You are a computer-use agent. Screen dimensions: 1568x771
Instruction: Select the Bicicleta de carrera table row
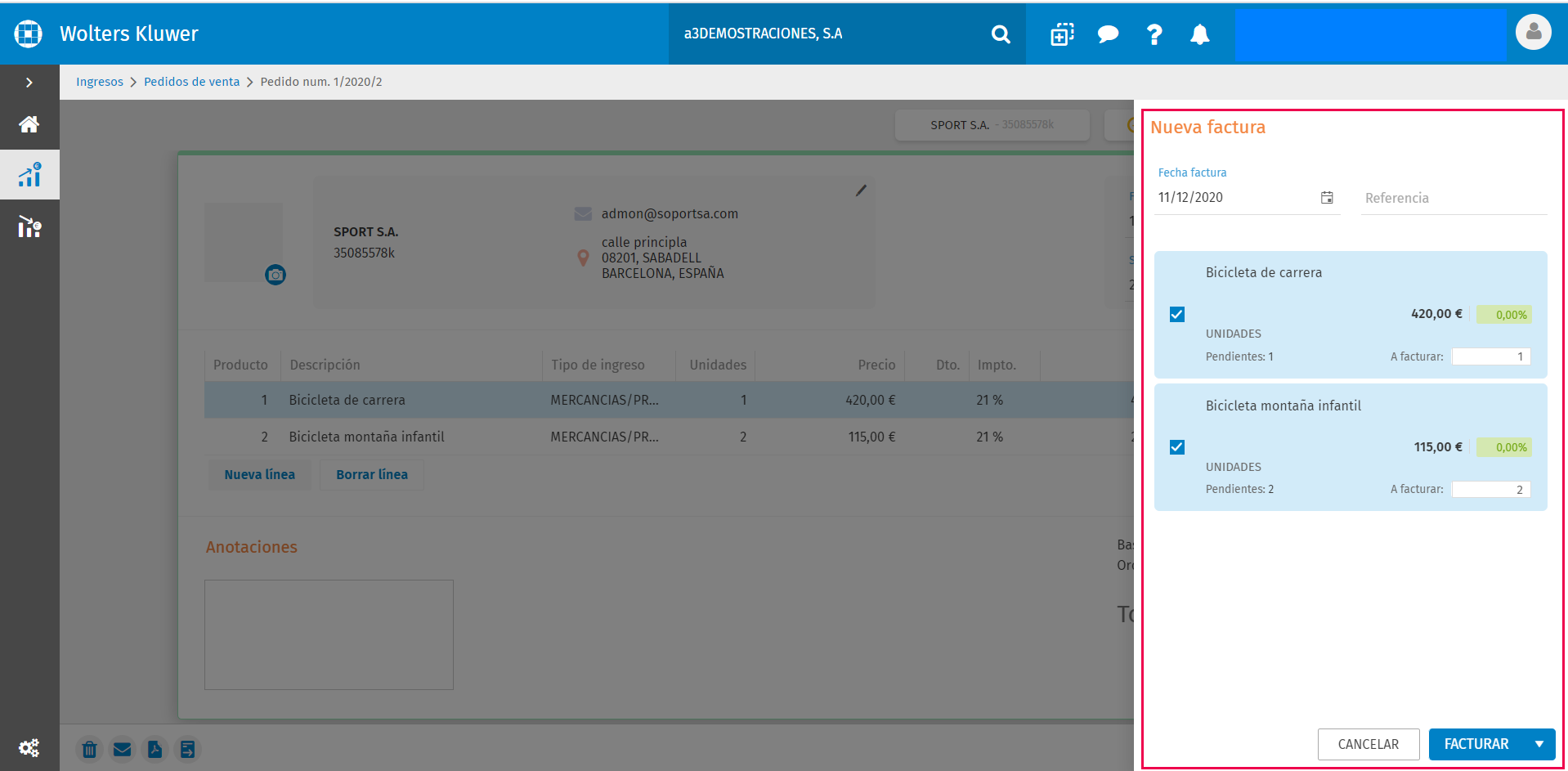(669, 400)
